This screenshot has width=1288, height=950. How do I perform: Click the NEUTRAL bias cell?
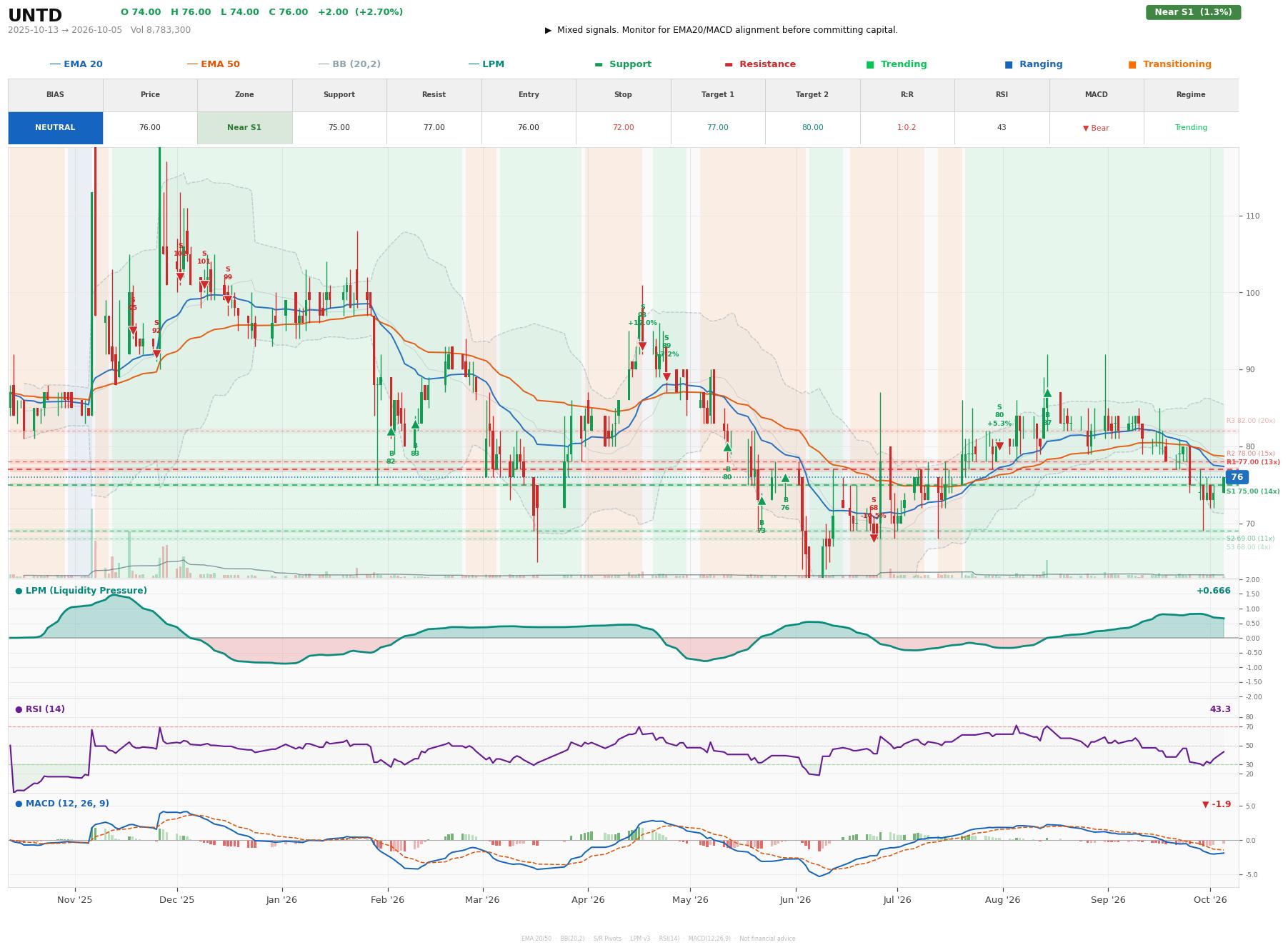pyautogui.click(x=55, y=128)
